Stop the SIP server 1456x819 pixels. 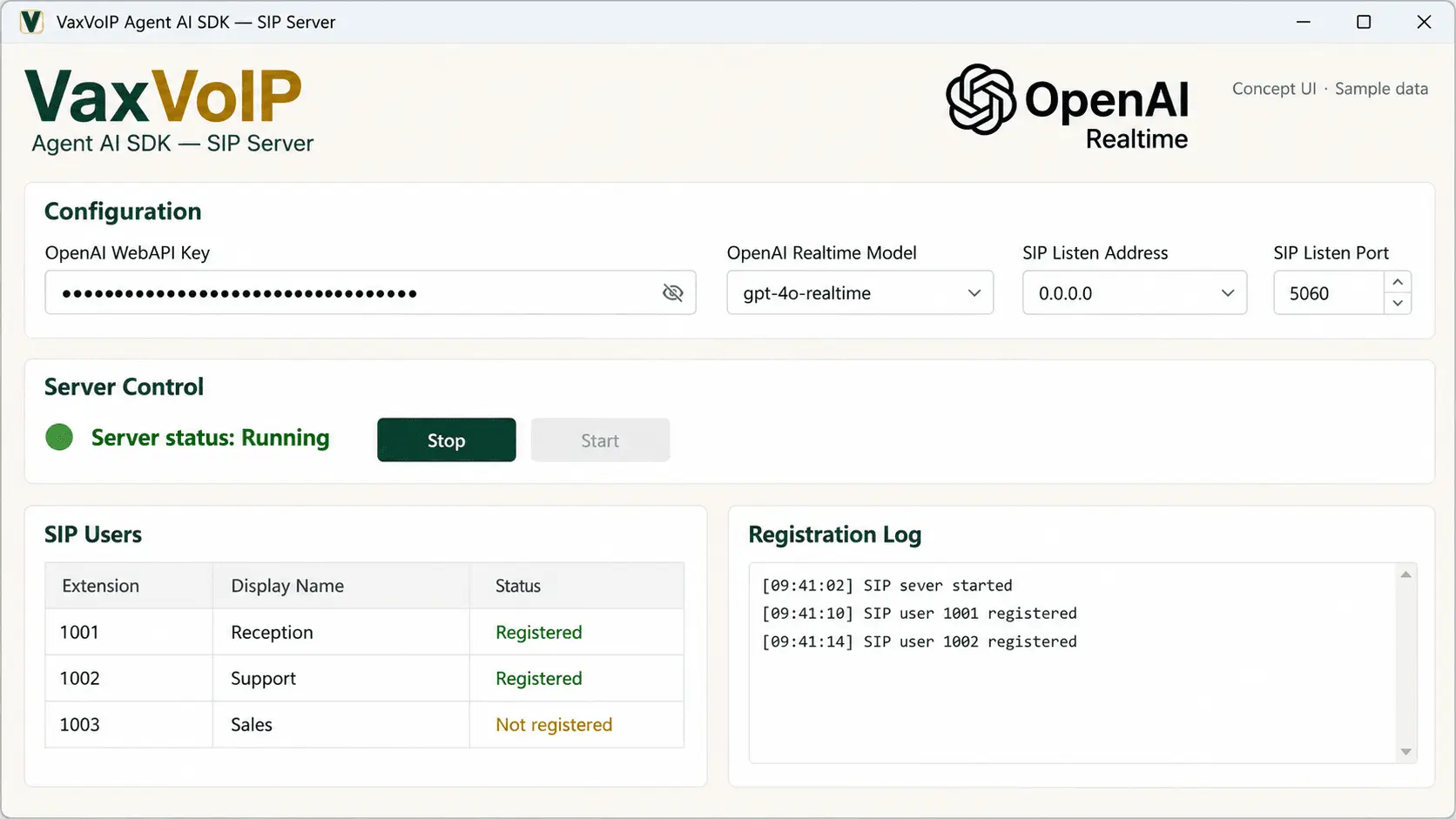click(x=446, y=440)
